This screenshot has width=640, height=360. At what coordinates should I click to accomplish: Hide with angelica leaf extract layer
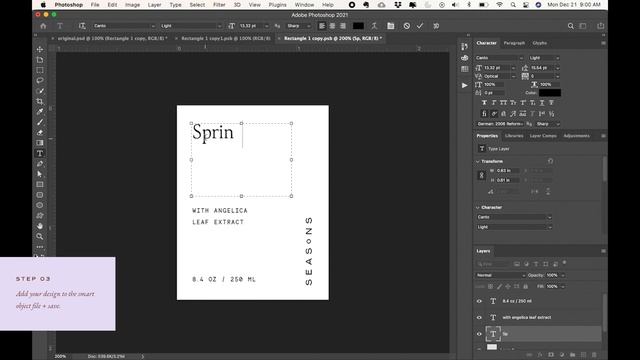pos(479,318)
